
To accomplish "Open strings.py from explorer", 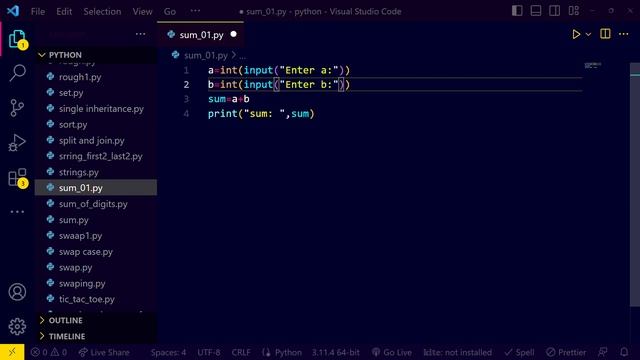I will 96,172.
